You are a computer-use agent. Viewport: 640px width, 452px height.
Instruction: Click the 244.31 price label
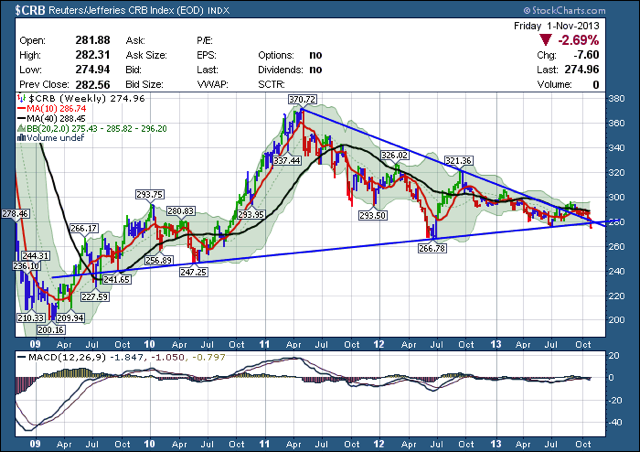pos(36,256)
